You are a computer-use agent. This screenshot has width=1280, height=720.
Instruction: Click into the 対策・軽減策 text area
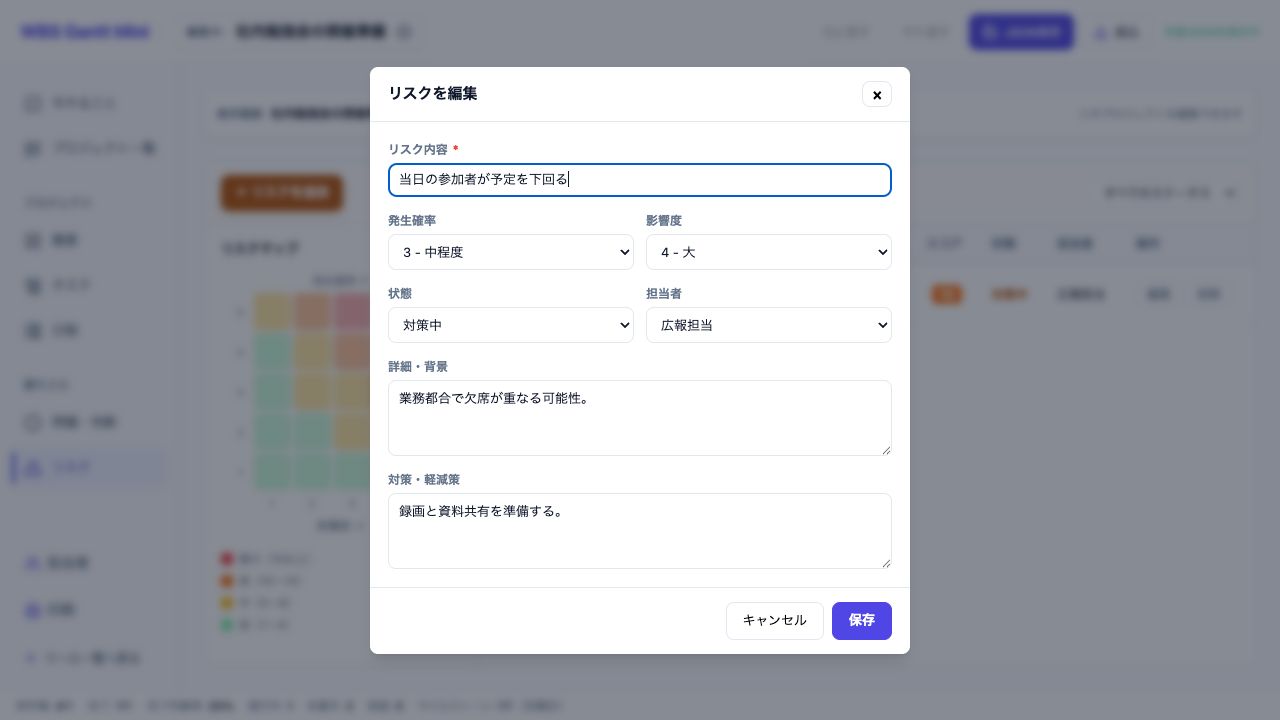(640, 531)
